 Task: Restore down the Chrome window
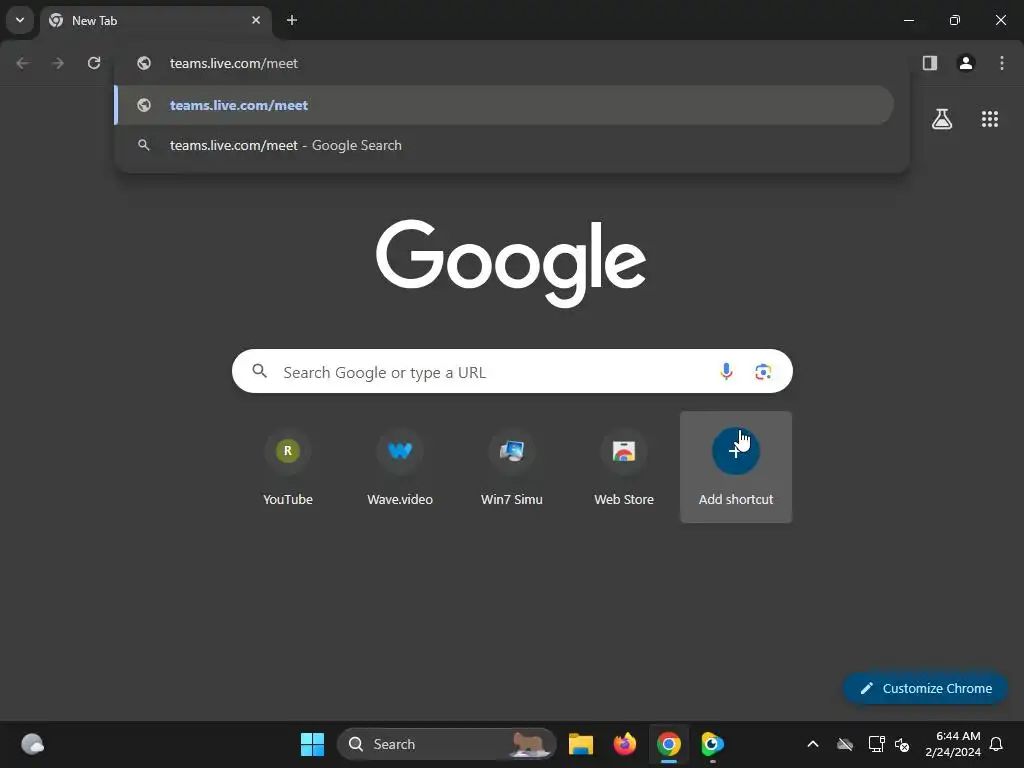(955, 20)
